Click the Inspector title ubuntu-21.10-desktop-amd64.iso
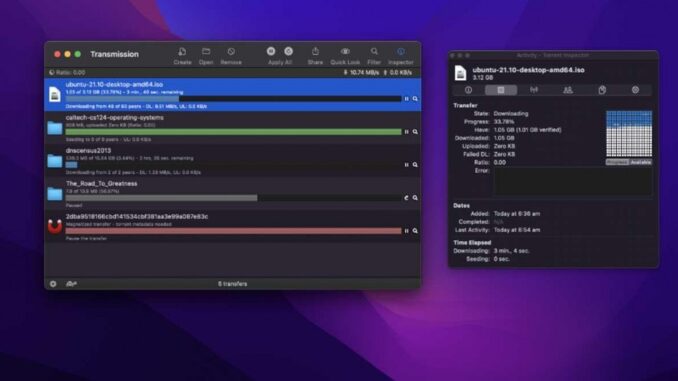The height and width of the screenshot is (381, 678). tap(528, 70)
